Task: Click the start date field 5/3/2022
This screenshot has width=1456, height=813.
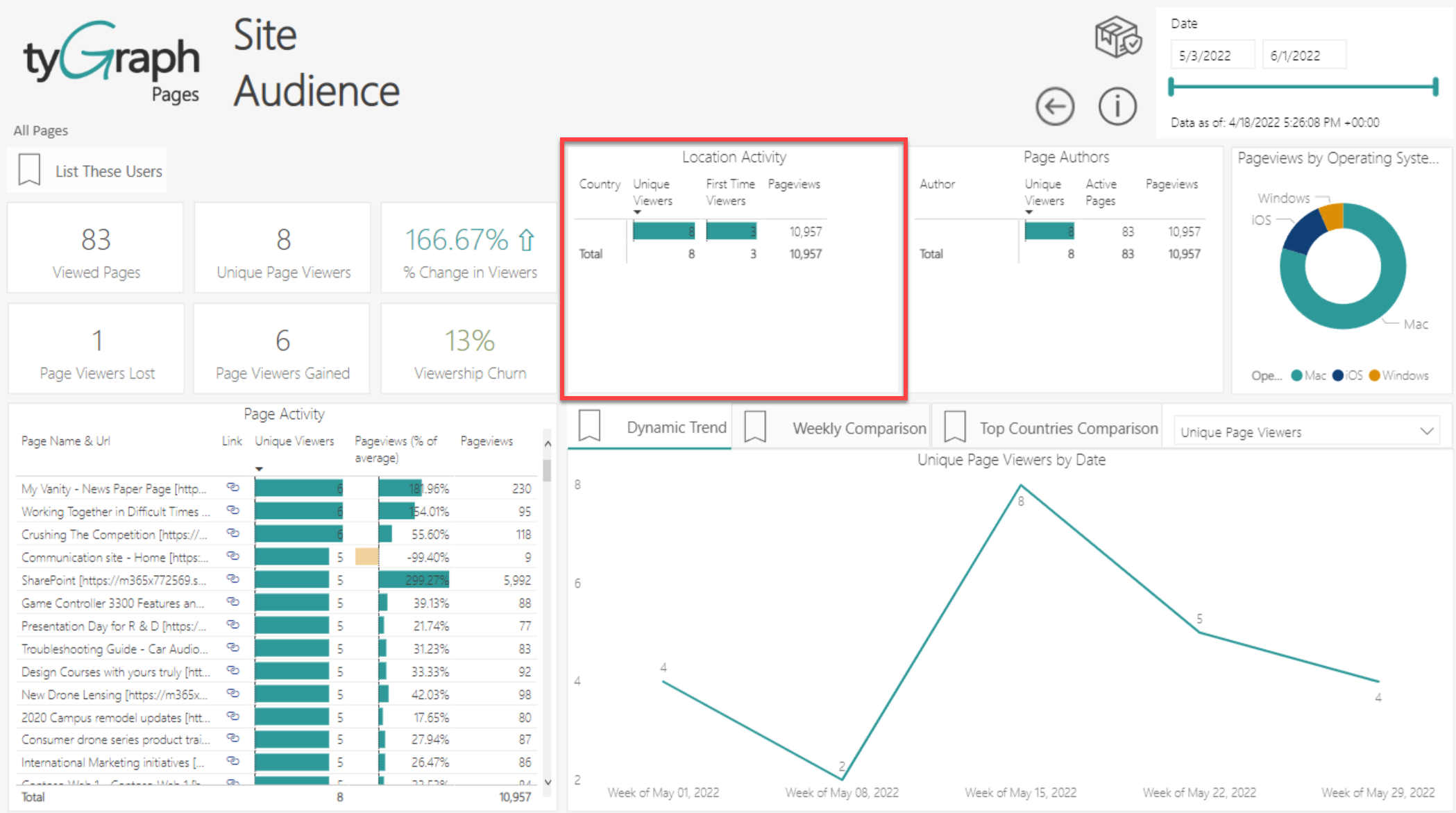Action: 1212,55
